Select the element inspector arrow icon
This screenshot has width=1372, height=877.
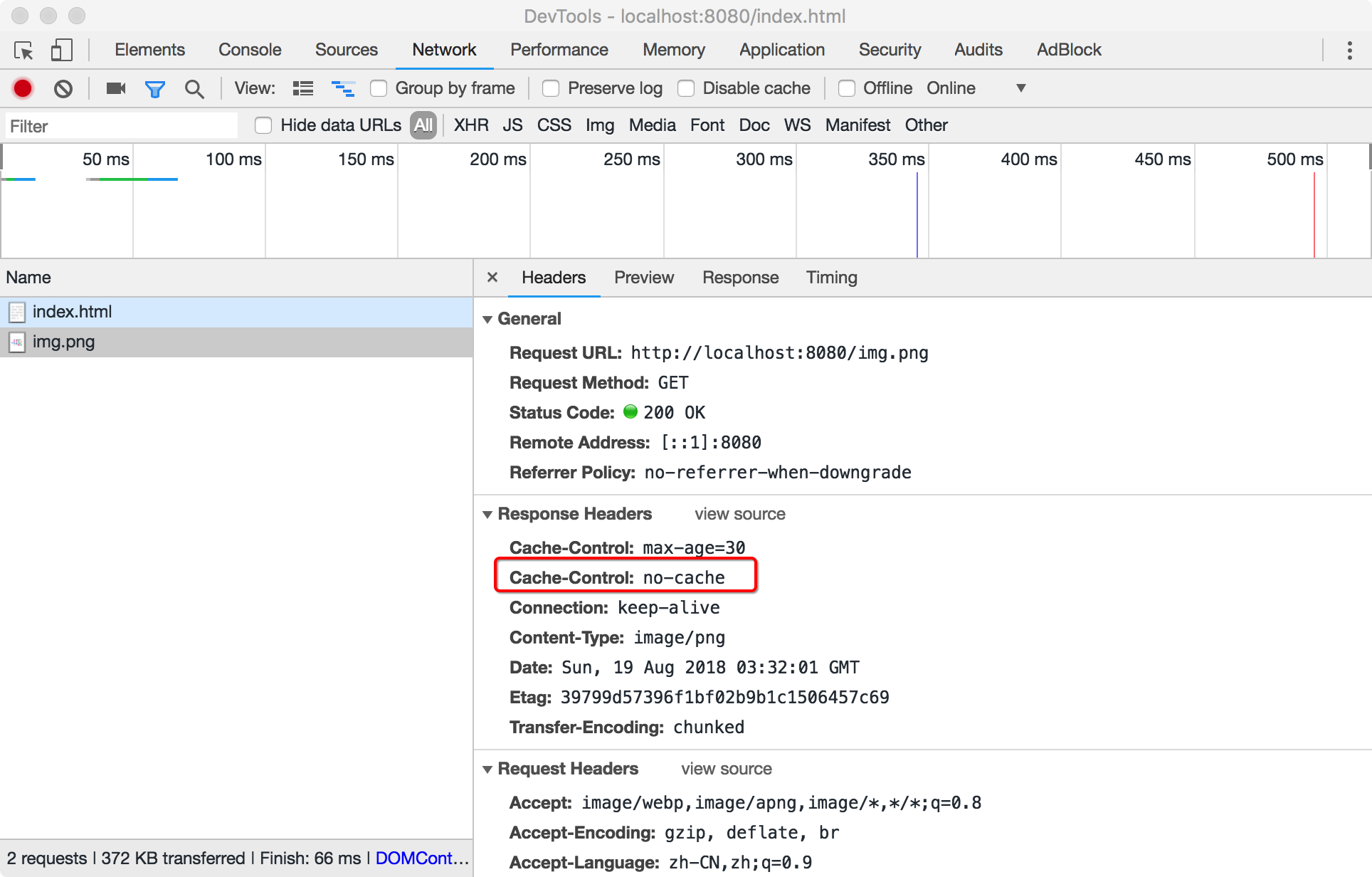(23, 51)
